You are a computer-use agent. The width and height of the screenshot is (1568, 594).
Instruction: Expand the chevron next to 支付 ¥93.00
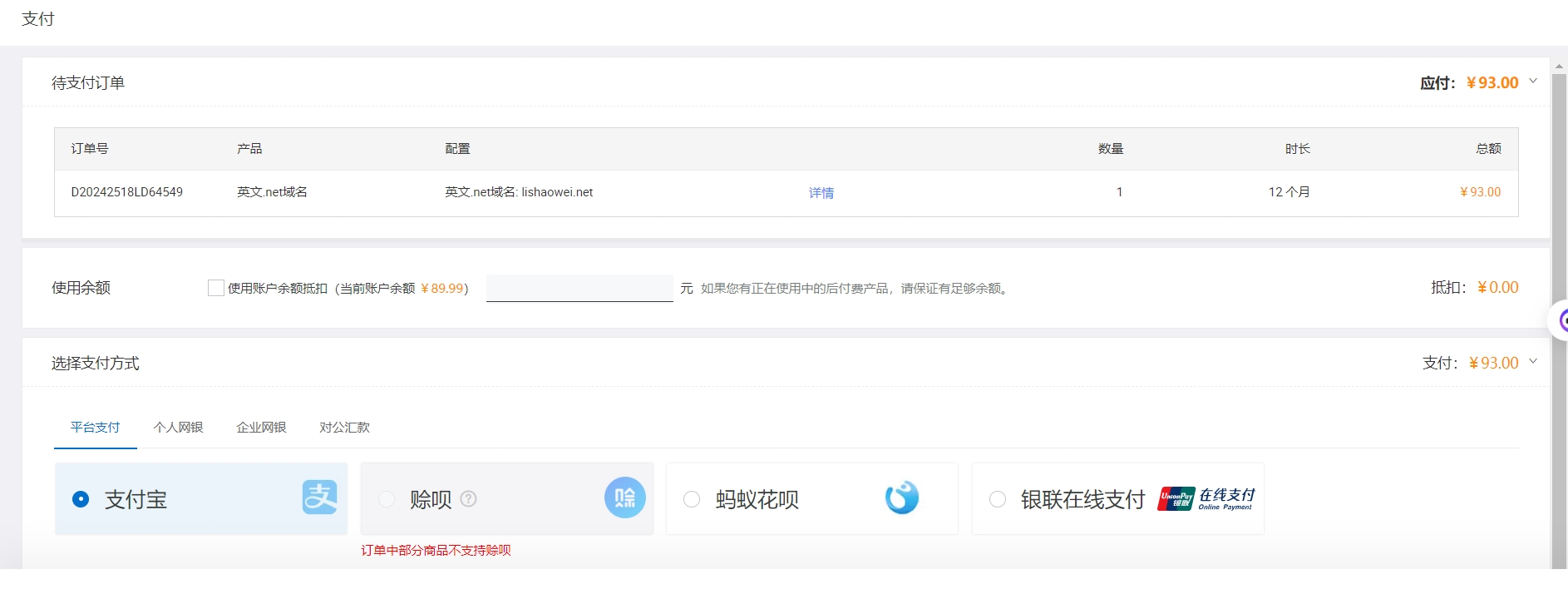1533,362
